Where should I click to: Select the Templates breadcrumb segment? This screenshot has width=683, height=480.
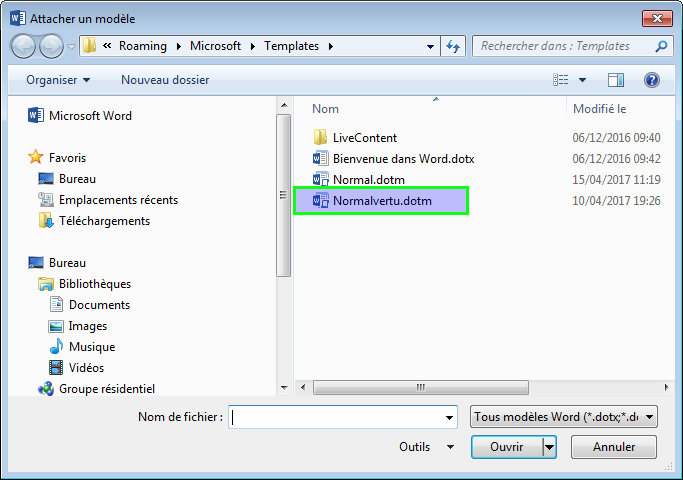pyautogui.click(x=291, y=46)
